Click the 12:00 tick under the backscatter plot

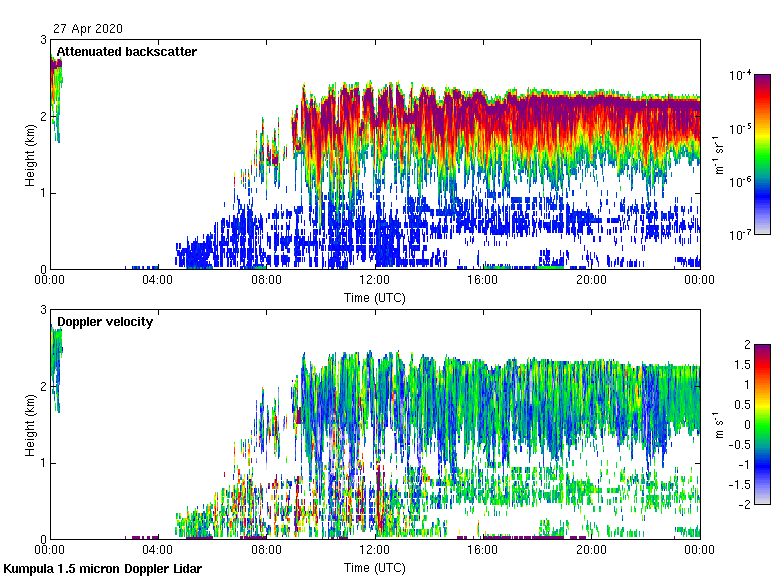point(375,281)
